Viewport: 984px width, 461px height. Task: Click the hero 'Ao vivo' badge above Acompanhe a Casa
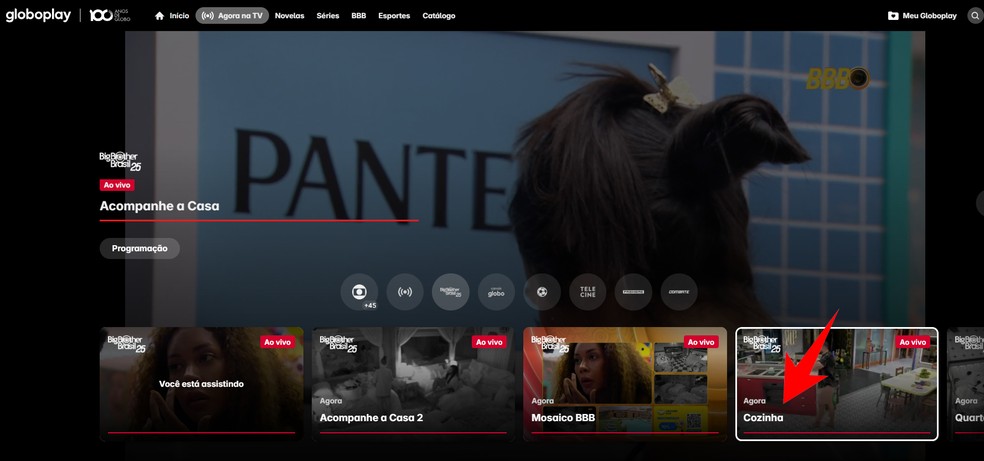click(117, 185)
